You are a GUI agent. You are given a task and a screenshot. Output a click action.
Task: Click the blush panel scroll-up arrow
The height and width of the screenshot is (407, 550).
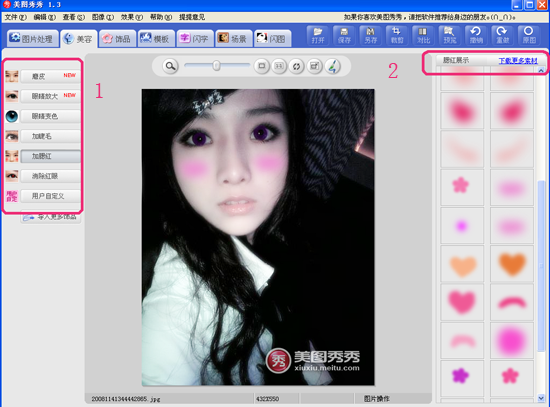pos(541,71)
